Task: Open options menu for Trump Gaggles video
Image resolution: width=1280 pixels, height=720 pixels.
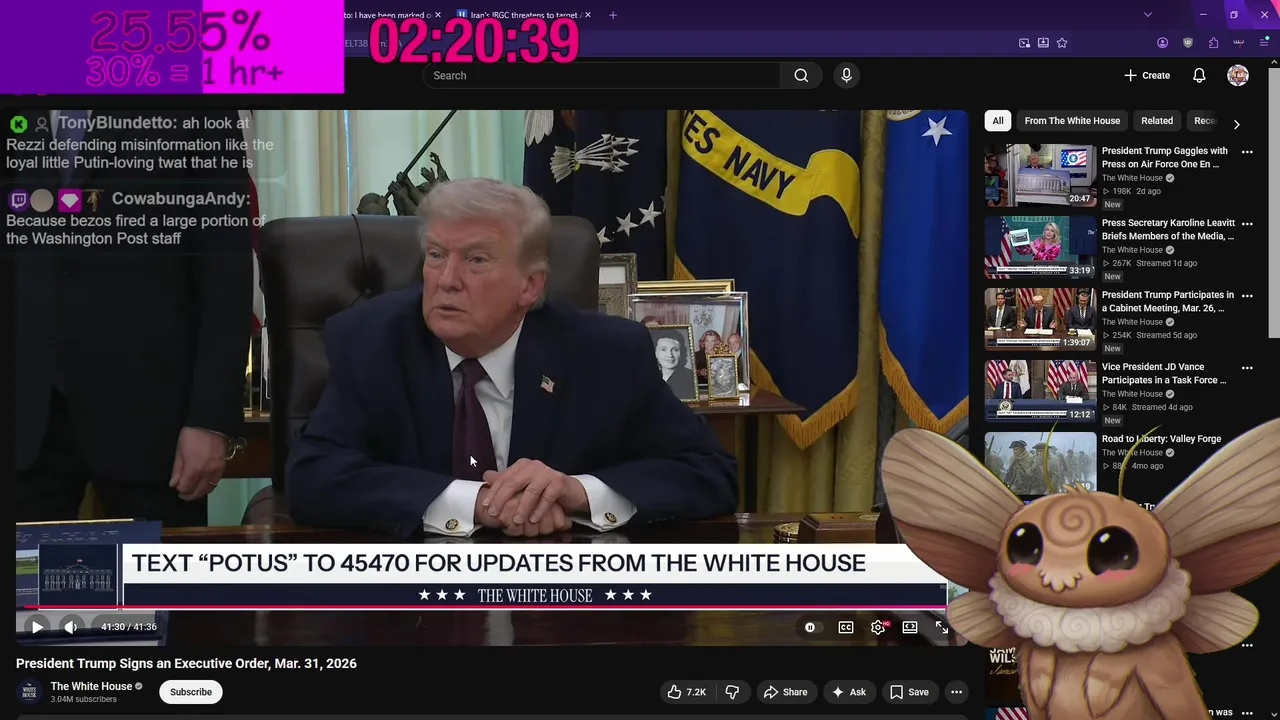Action: (x=1247, y=152)
